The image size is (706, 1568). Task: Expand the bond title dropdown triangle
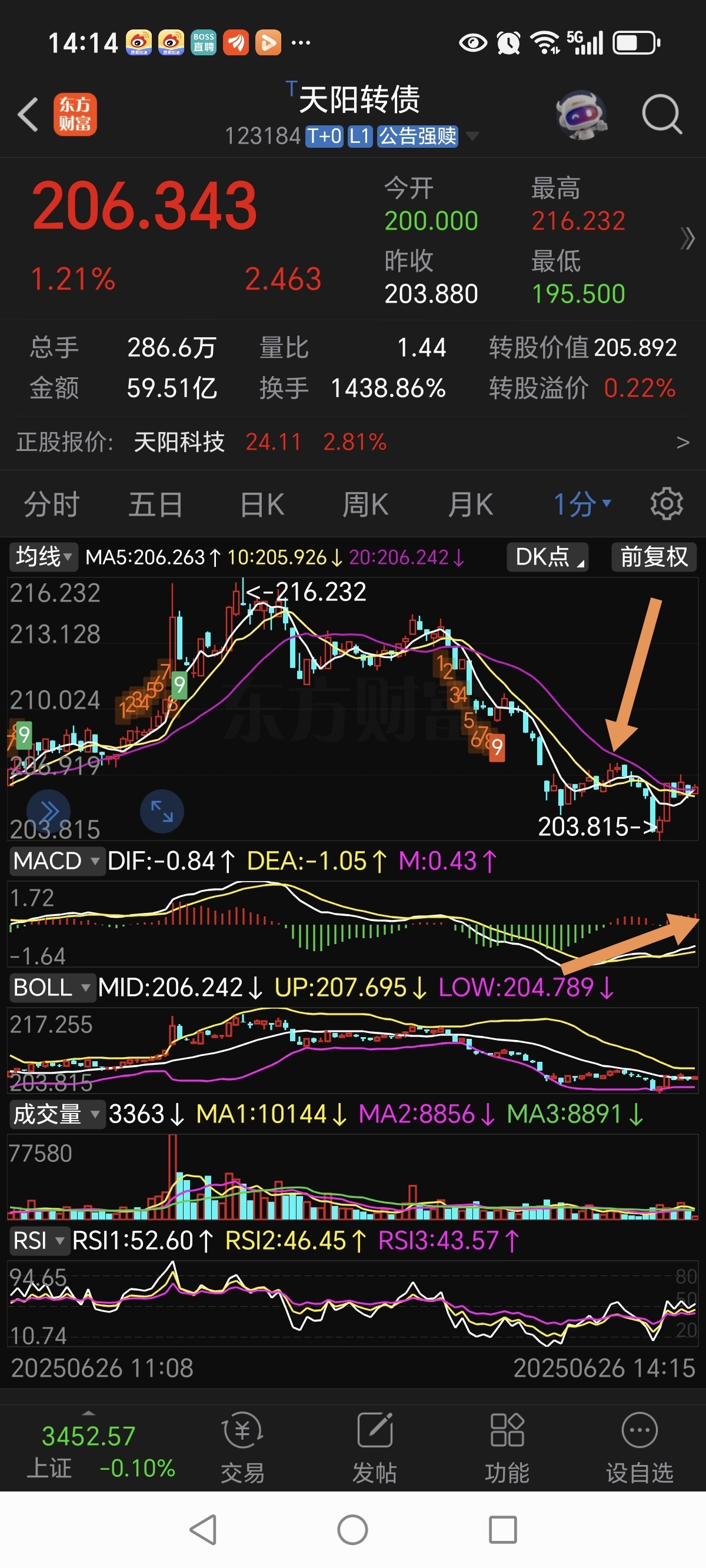tap(472, 136)
